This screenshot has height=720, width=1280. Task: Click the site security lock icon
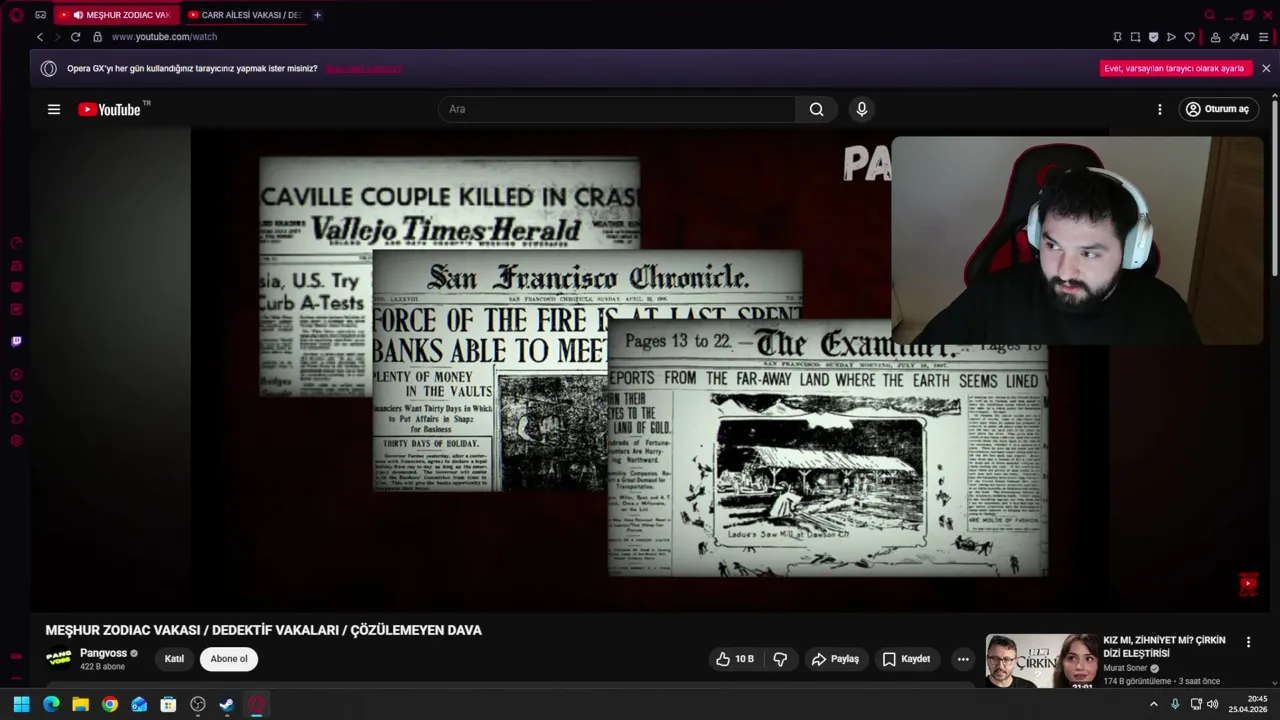pos(97,37)
